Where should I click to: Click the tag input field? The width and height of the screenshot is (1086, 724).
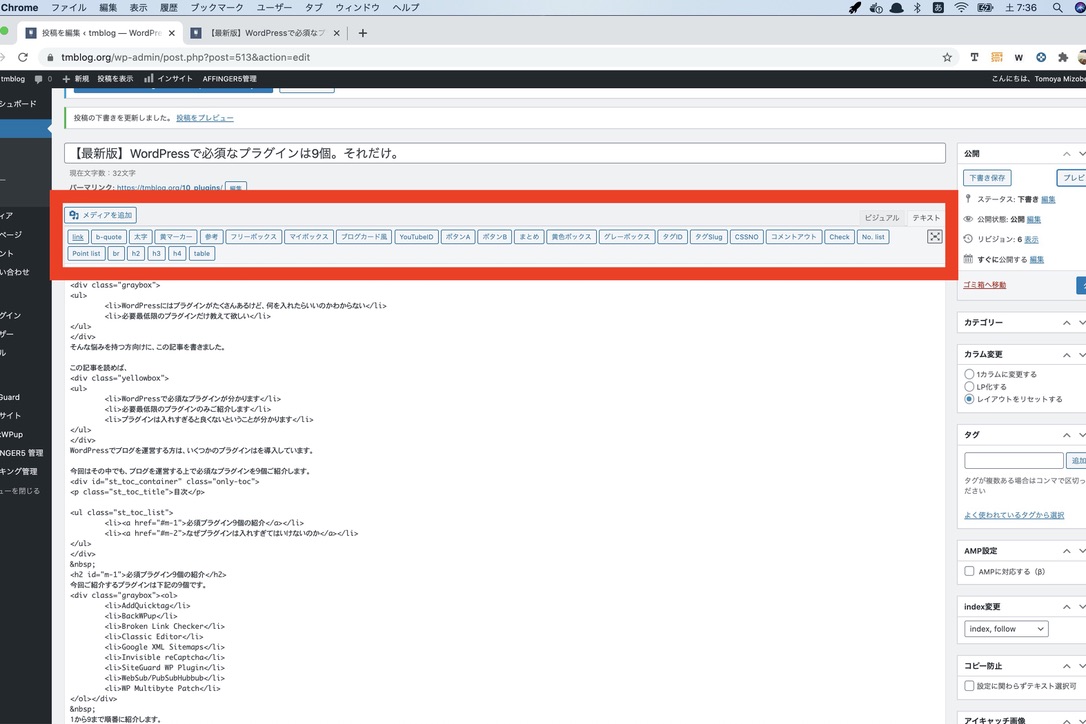coord(1013,460)
